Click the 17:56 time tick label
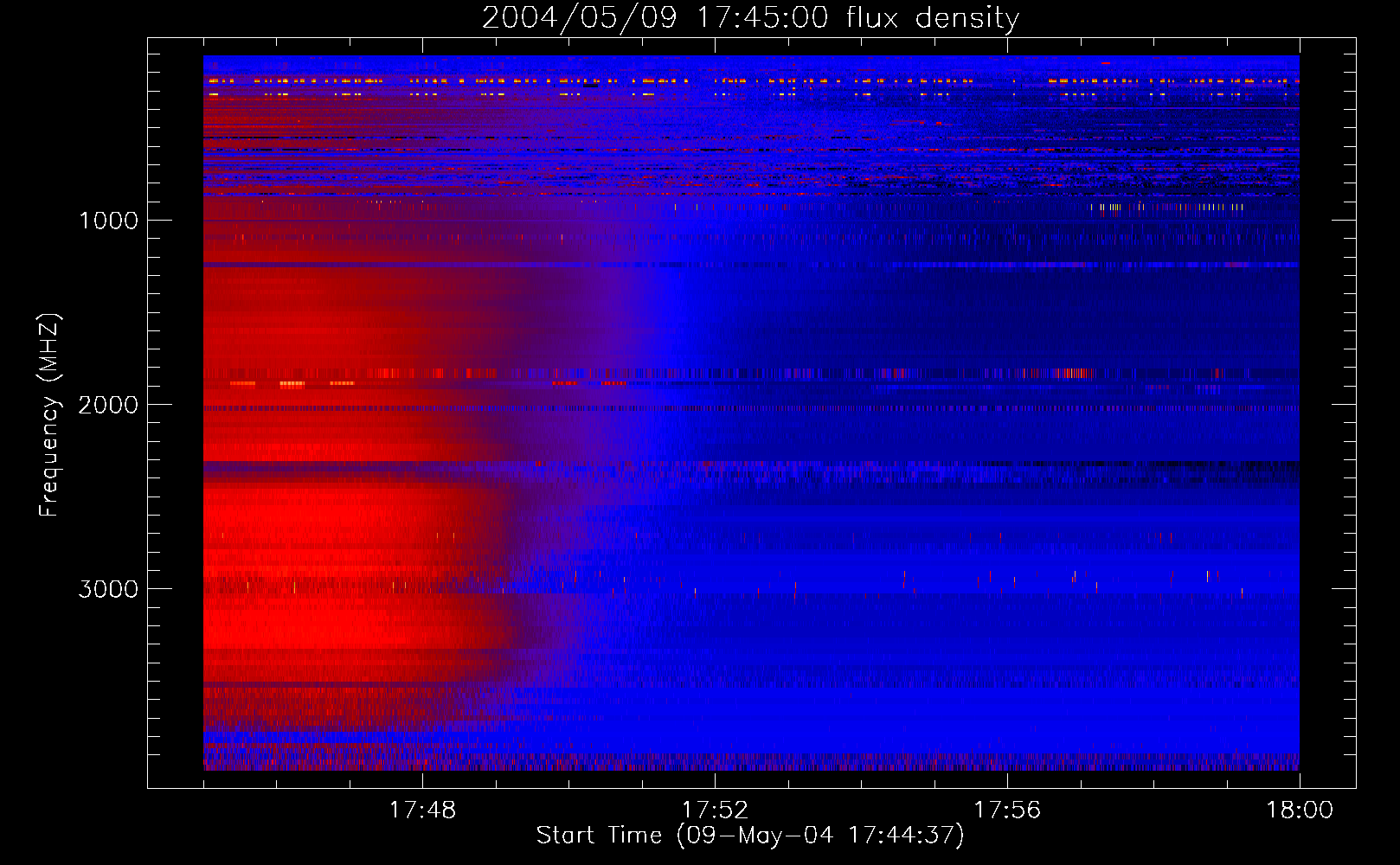1400x865 pixels. (x=1007, y=811)
